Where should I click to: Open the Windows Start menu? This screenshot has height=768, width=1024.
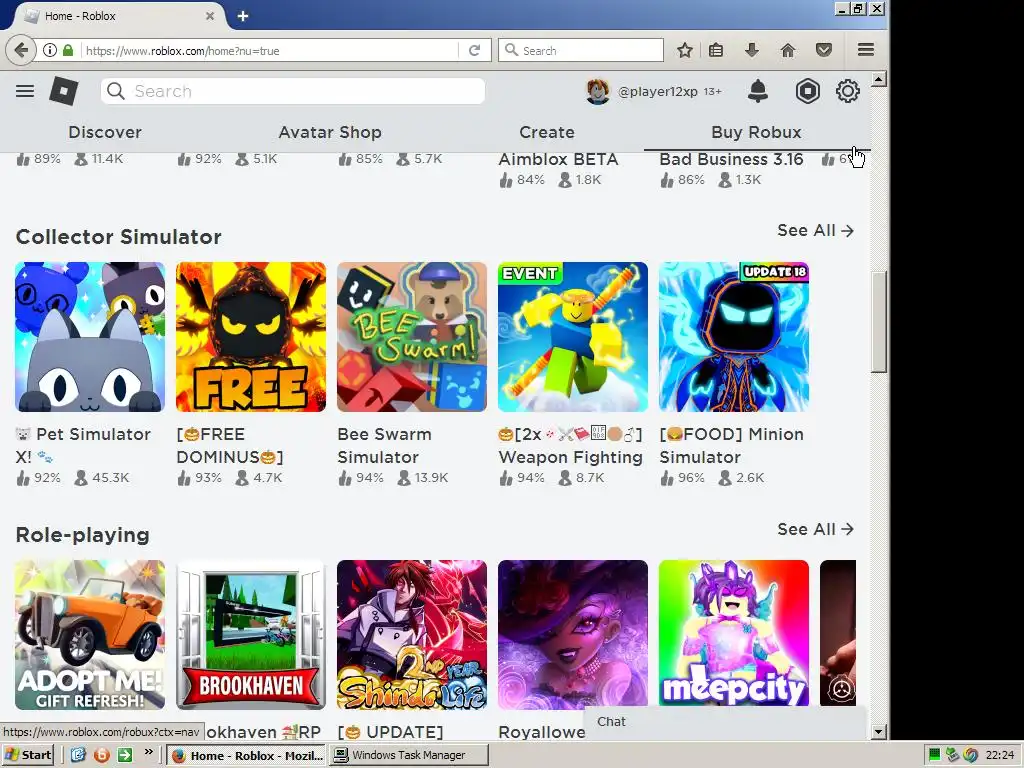pyautogui.click(x=27, y=755)
